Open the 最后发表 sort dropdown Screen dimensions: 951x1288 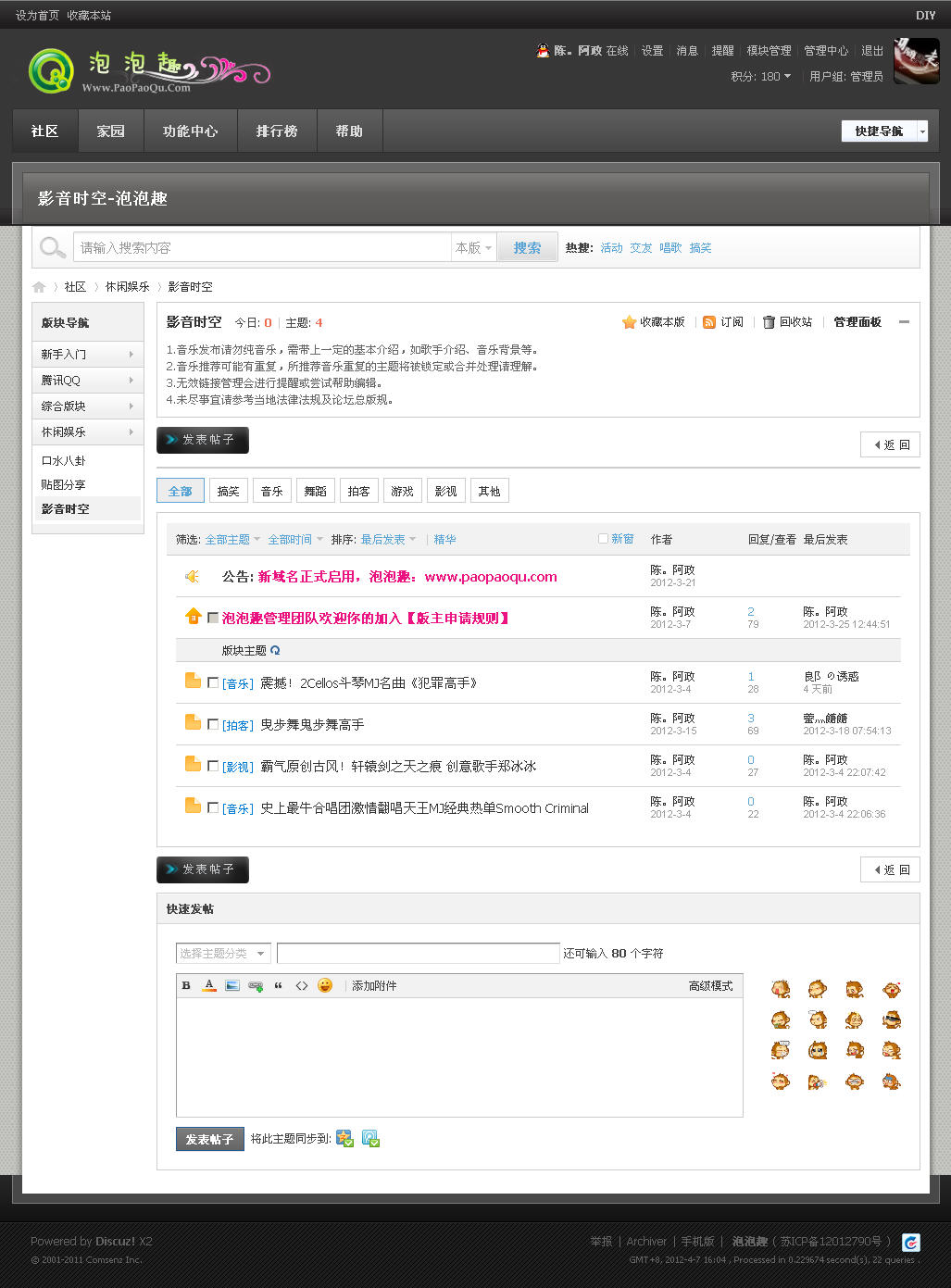point(388,539)
